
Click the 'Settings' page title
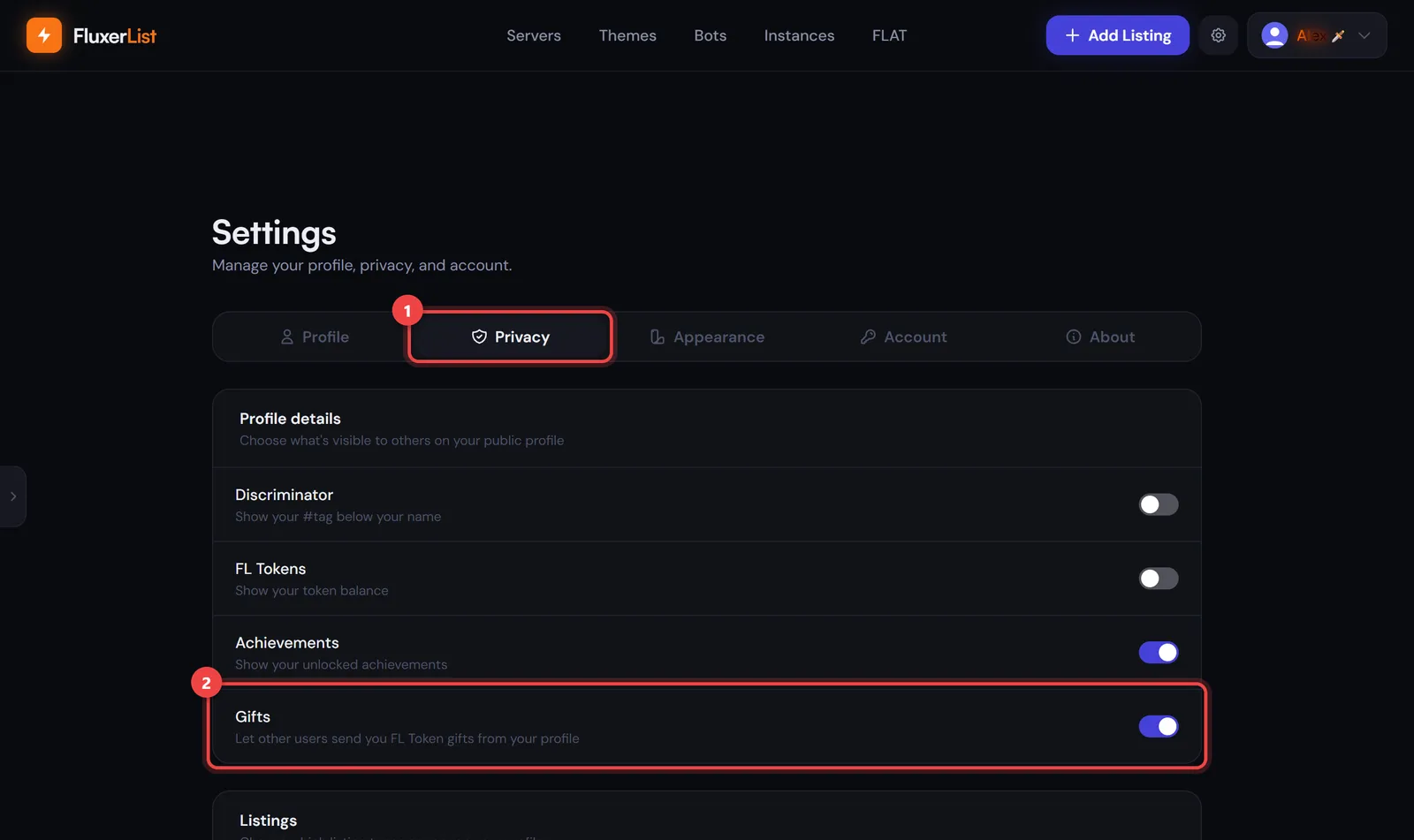(x=274, y=233)
